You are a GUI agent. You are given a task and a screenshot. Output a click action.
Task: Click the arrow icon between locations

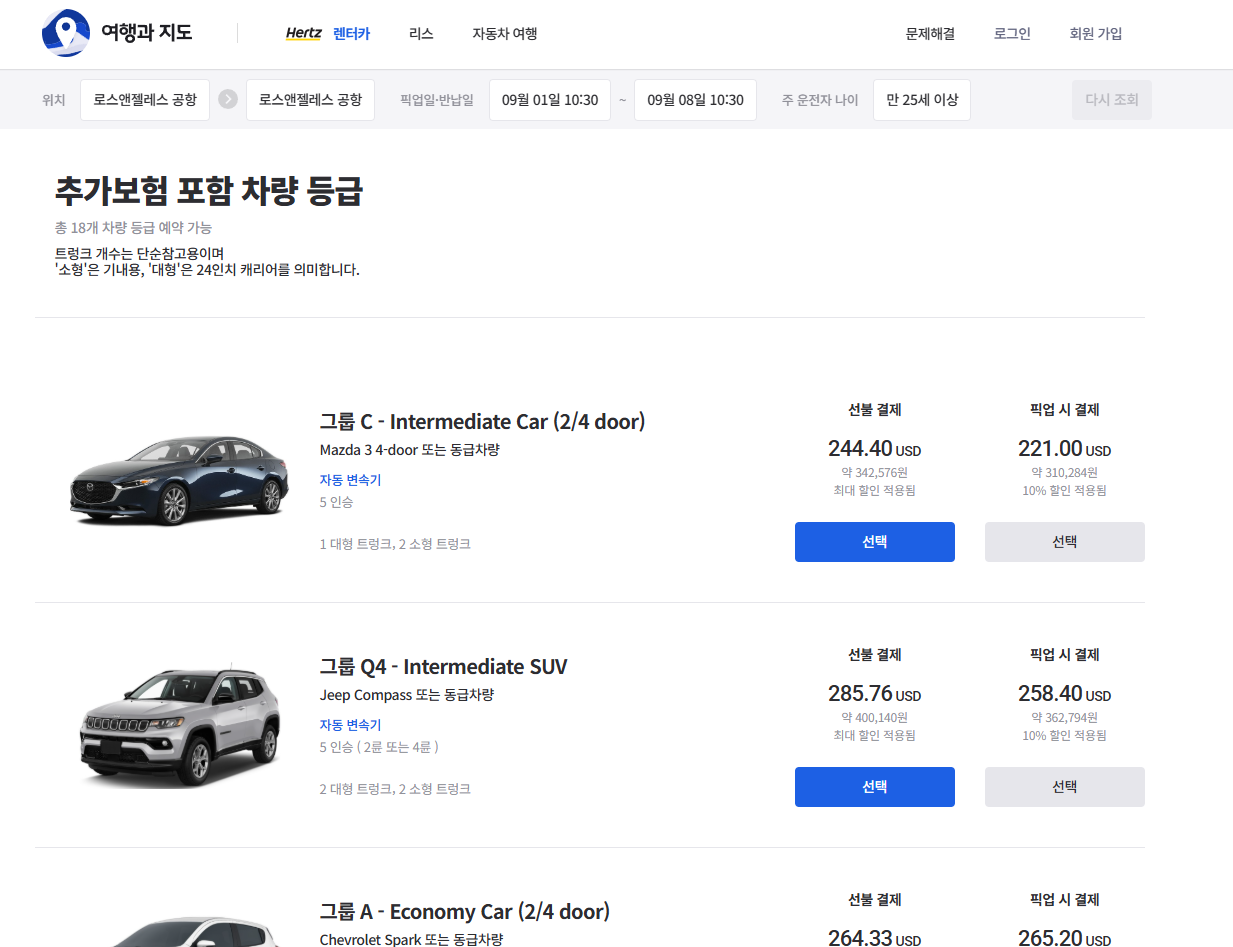(228, 100)
